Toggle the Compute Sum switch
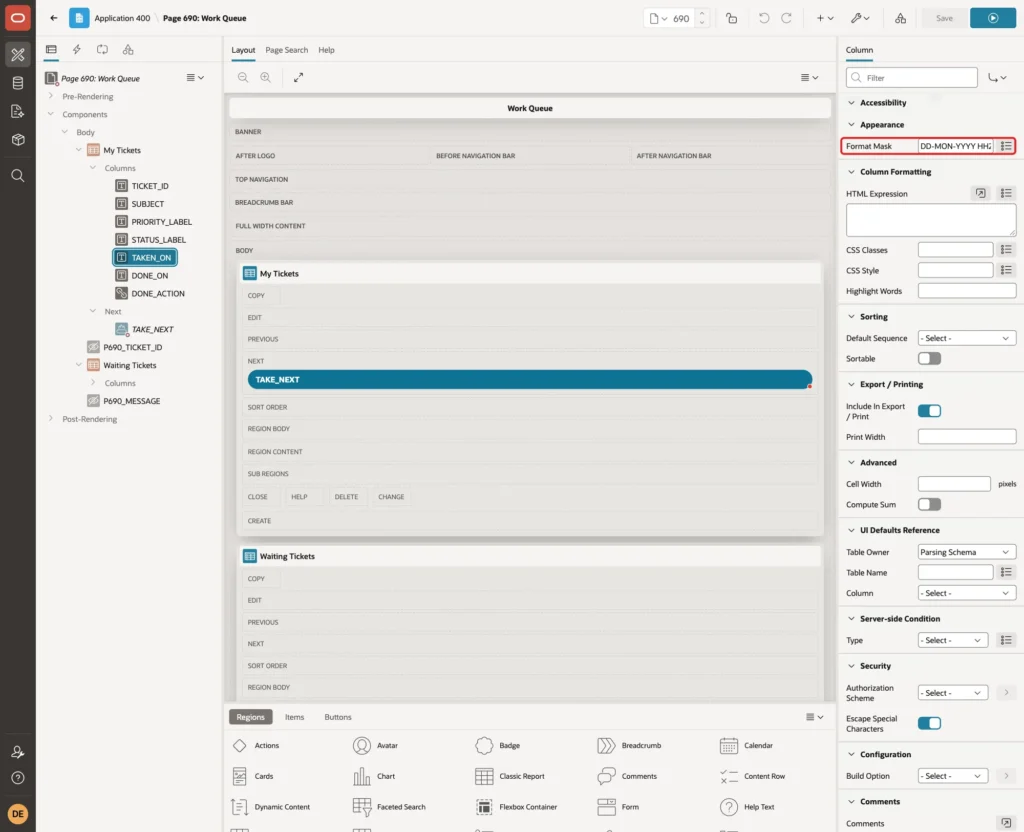This screenshot has width=1024, height=832. [929, 504]
